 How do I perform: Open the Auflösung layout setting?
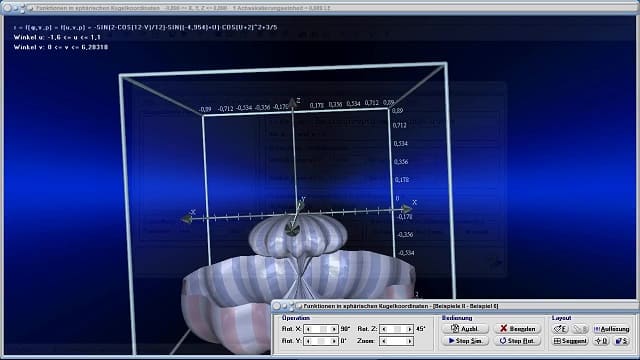pyautogui.click(x=611, y=329)
